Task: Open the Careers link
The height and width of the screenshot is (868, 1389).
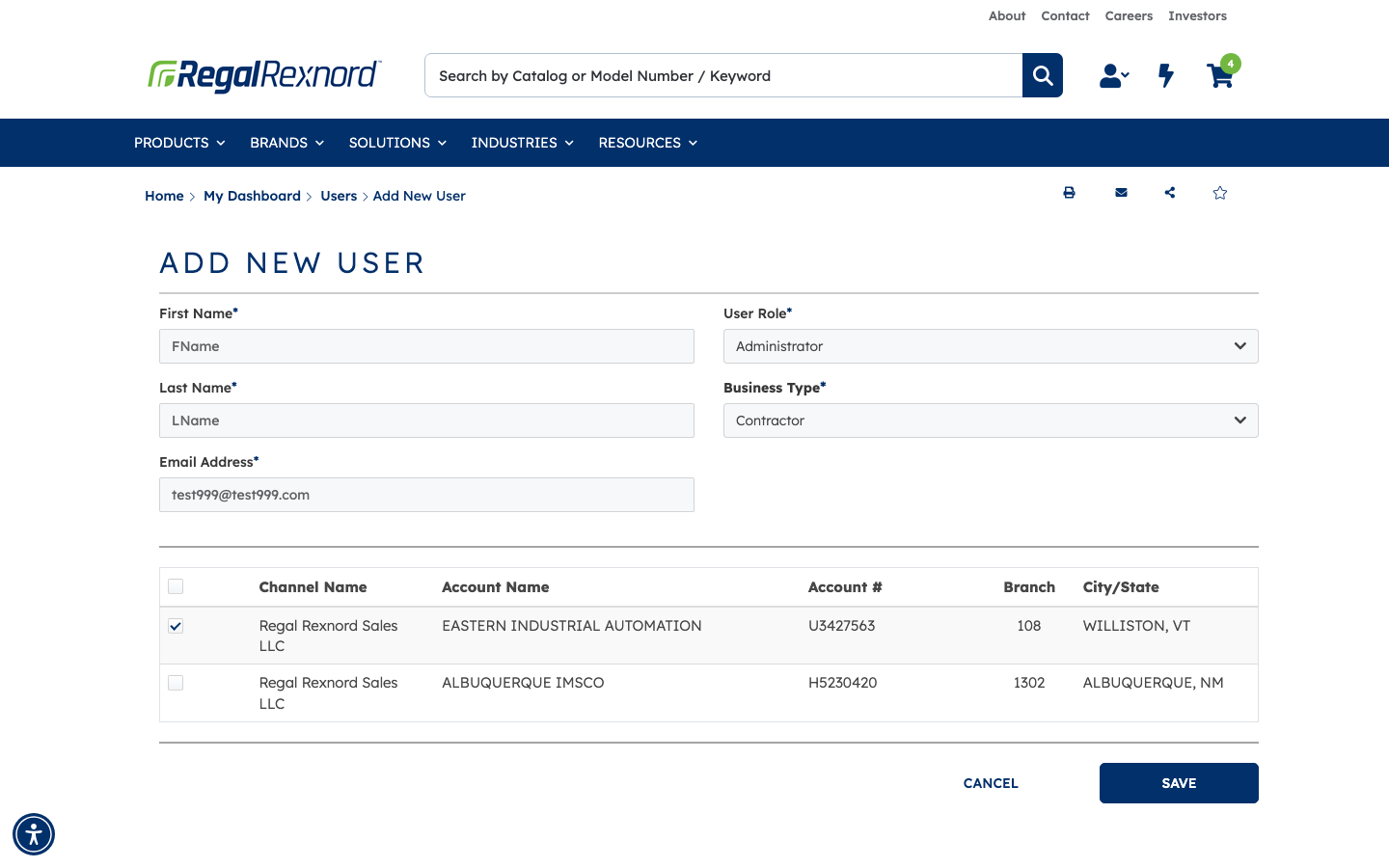Action: 1129,16
